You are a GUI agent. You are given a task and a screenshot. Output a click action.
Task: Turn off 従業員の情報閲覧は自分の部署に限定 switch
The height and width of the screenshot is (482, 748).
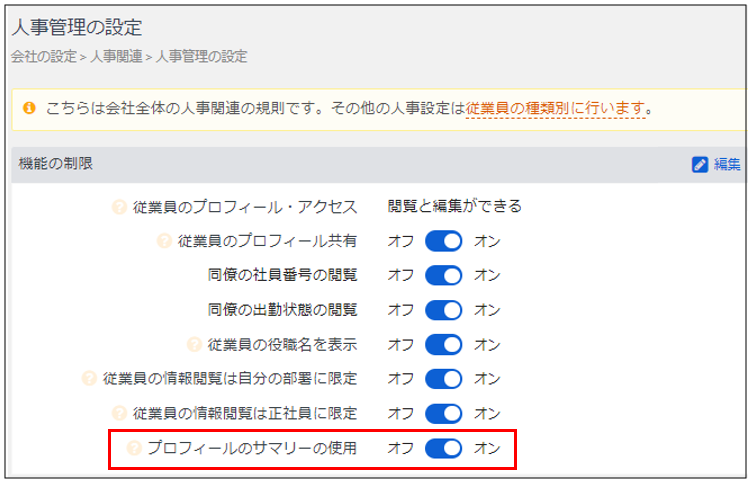pyautogui.click(x=443, y=379)
